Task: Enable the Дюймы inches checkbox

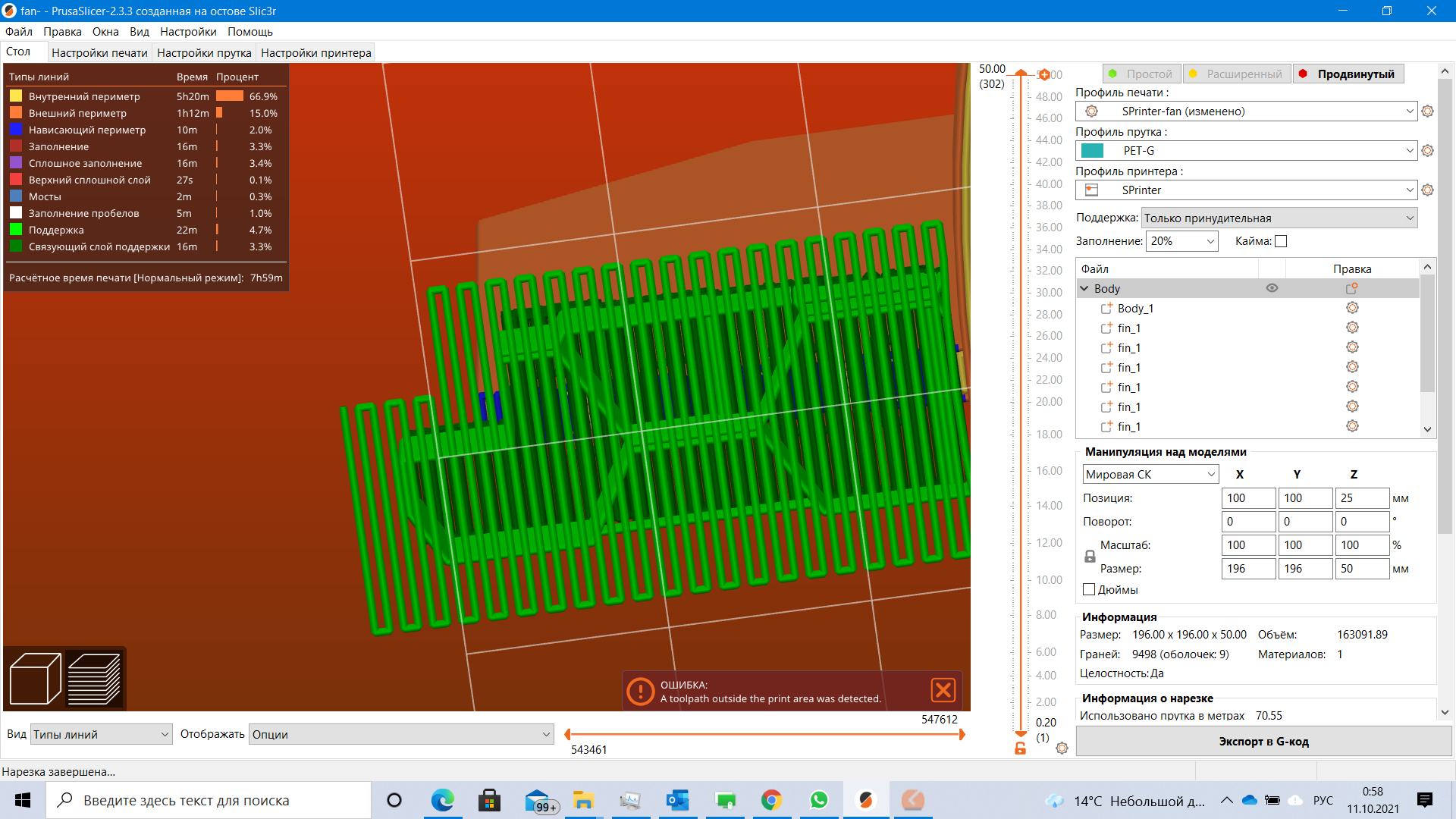Action: coord(1089,589)
